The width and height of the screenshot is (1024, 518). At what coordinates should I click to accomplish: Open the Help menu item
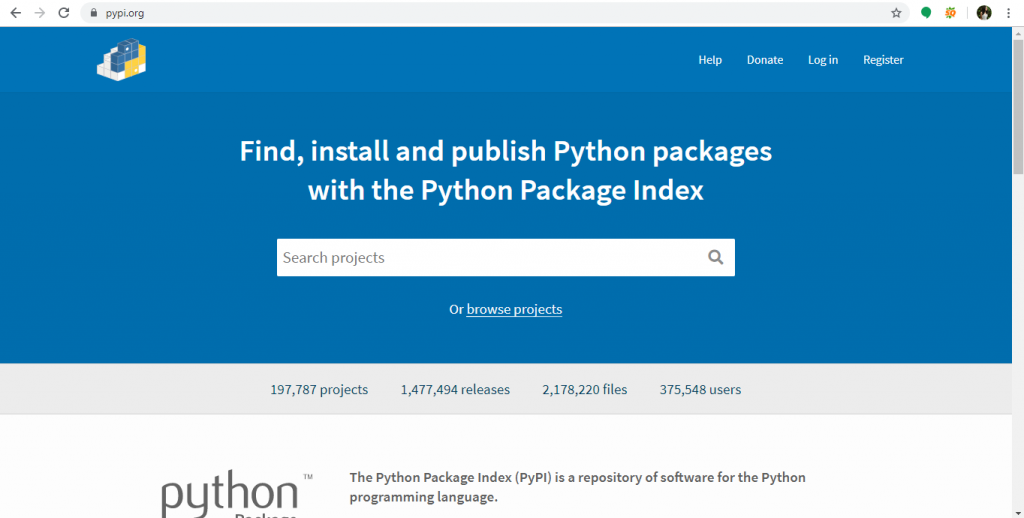tap(710, 59)
